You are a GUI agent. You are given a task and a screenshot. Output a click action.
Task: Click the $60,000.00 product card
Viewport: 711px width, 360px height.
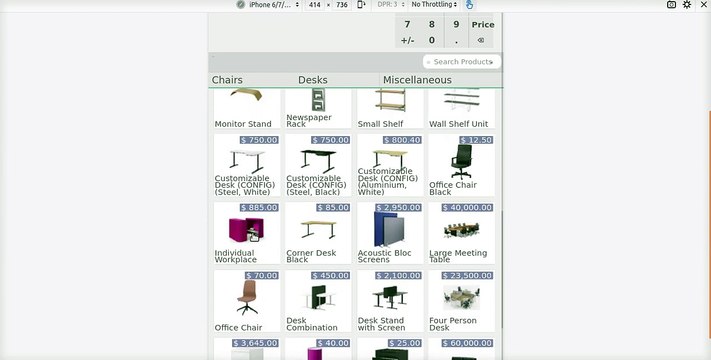(x=462, y=349)
